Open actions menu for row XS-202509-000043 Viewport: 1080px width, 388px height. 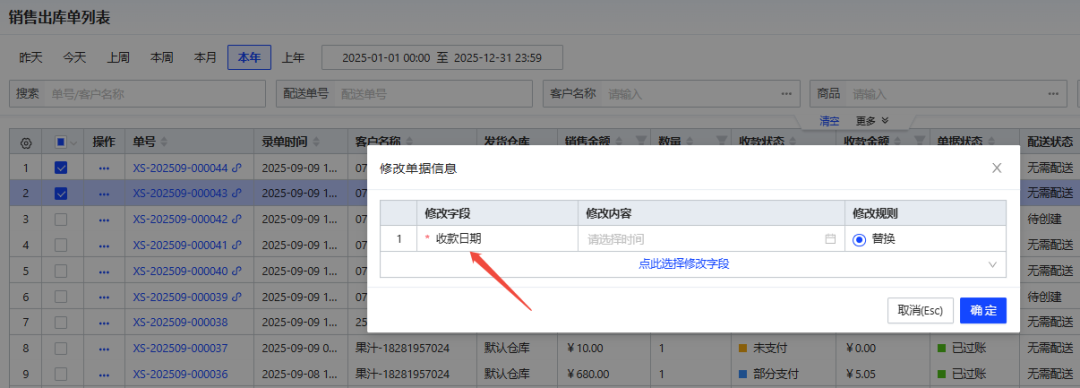[x=104, y=194]
